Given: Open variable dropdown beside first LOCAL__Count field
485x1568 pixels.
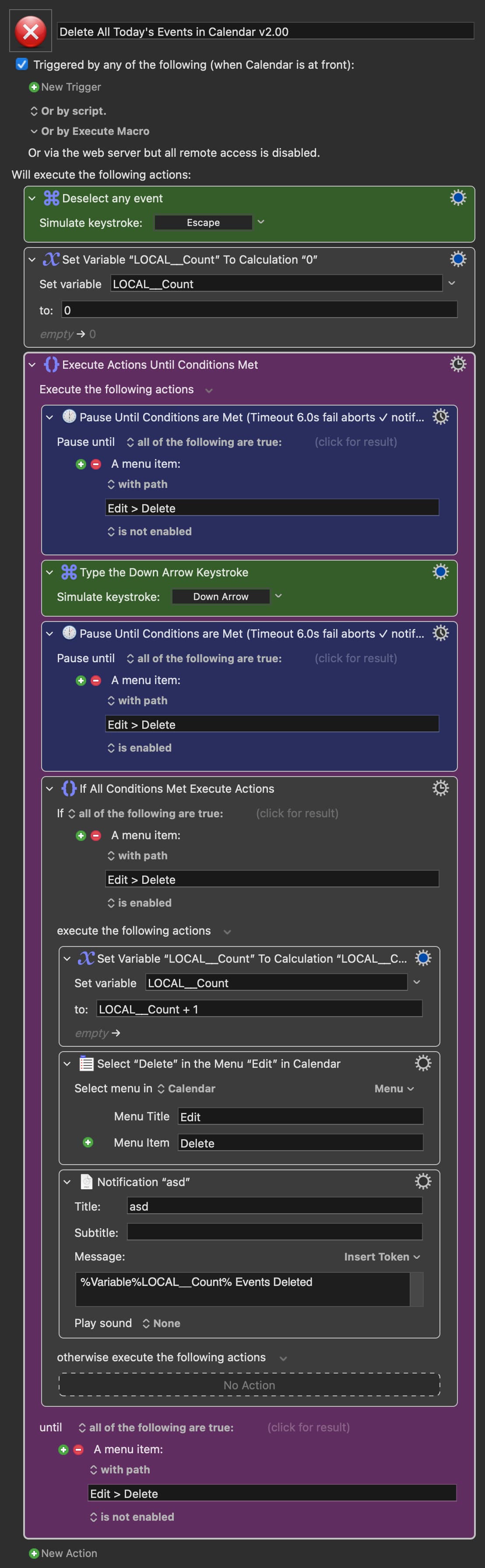Looking at the screenshot, I should [x=452, y=283].
